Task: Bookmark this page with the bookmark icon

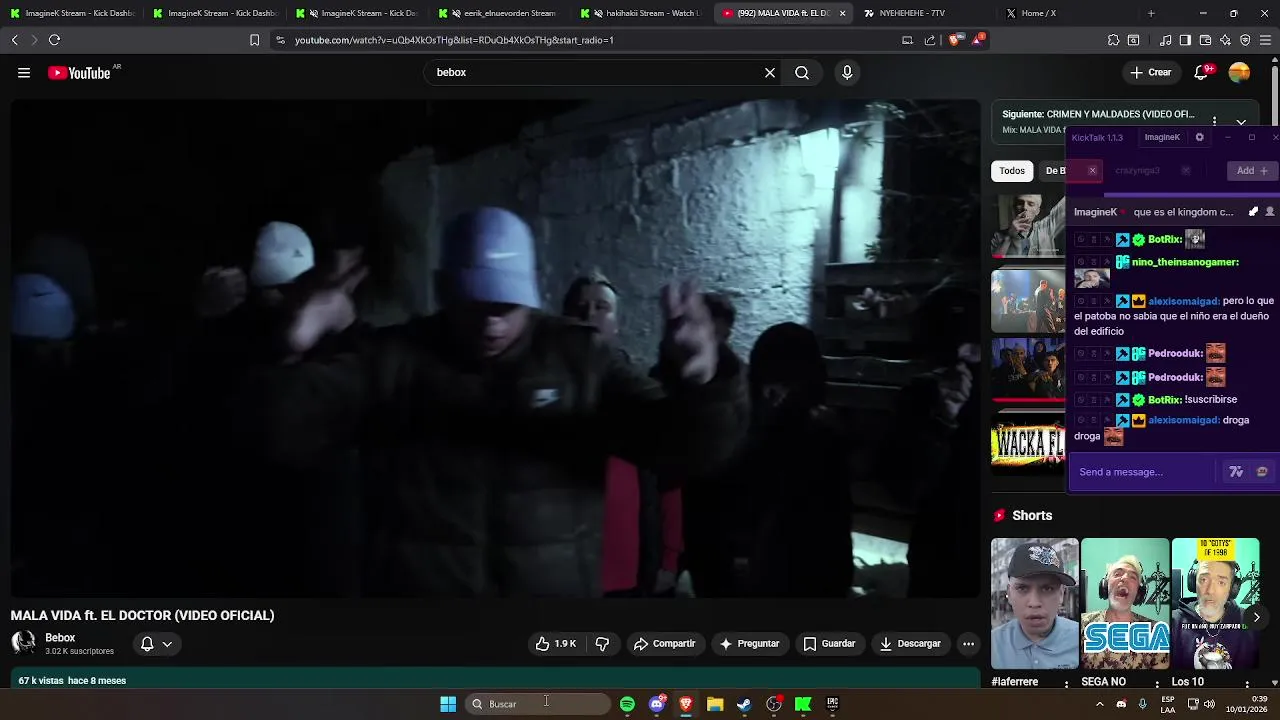Action: 254,40
